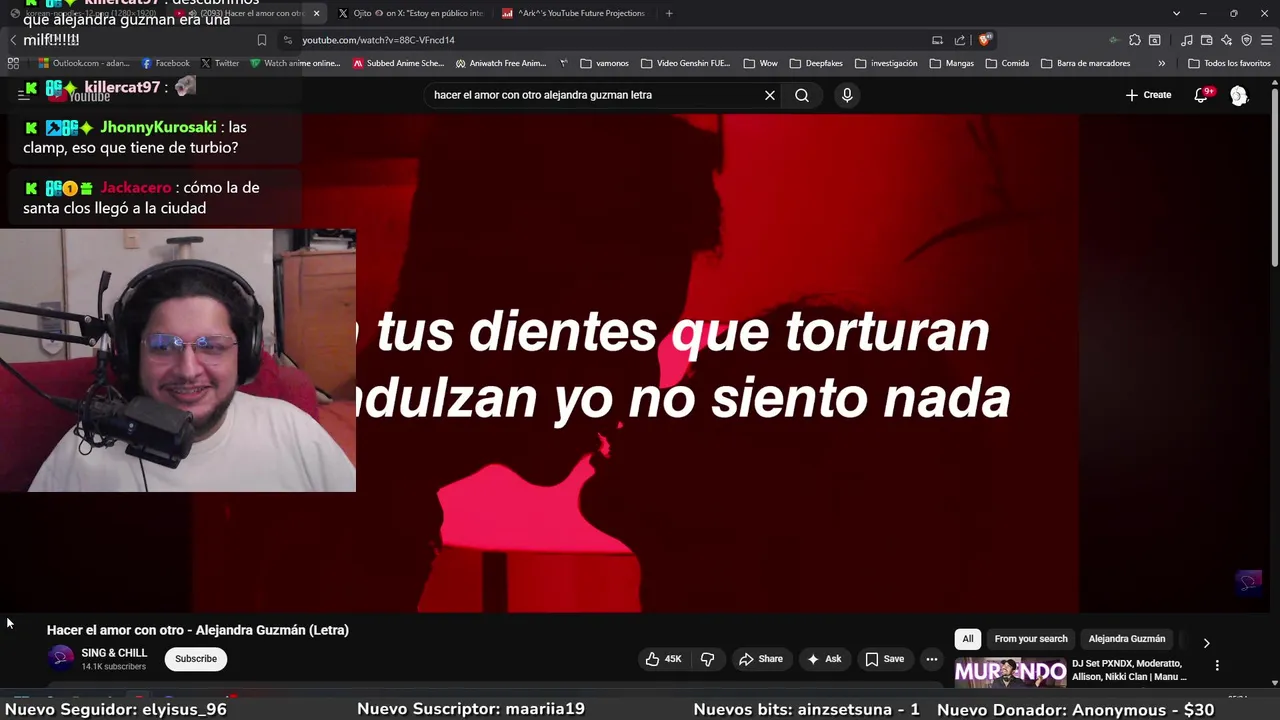
Task: Open the YouTube account avatar menu
Action: coord(1239,95)
